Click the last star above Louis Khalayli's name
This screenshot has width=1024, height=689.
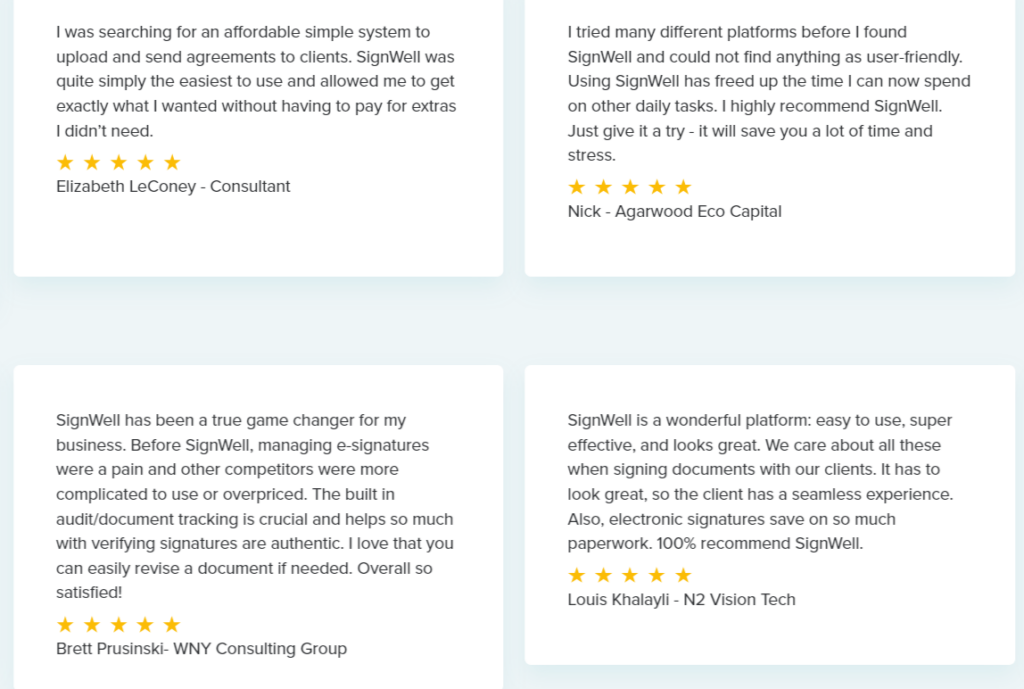coord(683,575)
